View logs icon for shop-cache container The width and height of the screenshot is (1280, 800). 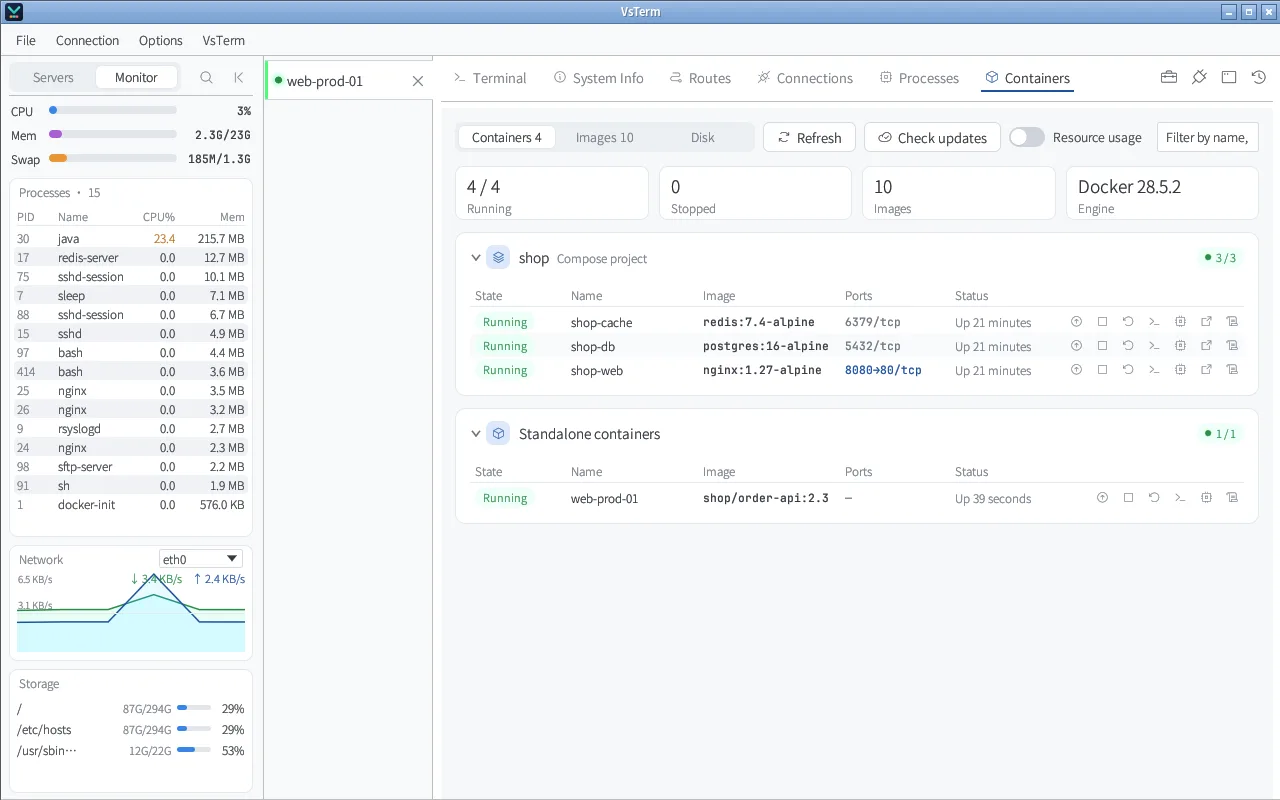pyautogui.click(x=1232, y=322)
